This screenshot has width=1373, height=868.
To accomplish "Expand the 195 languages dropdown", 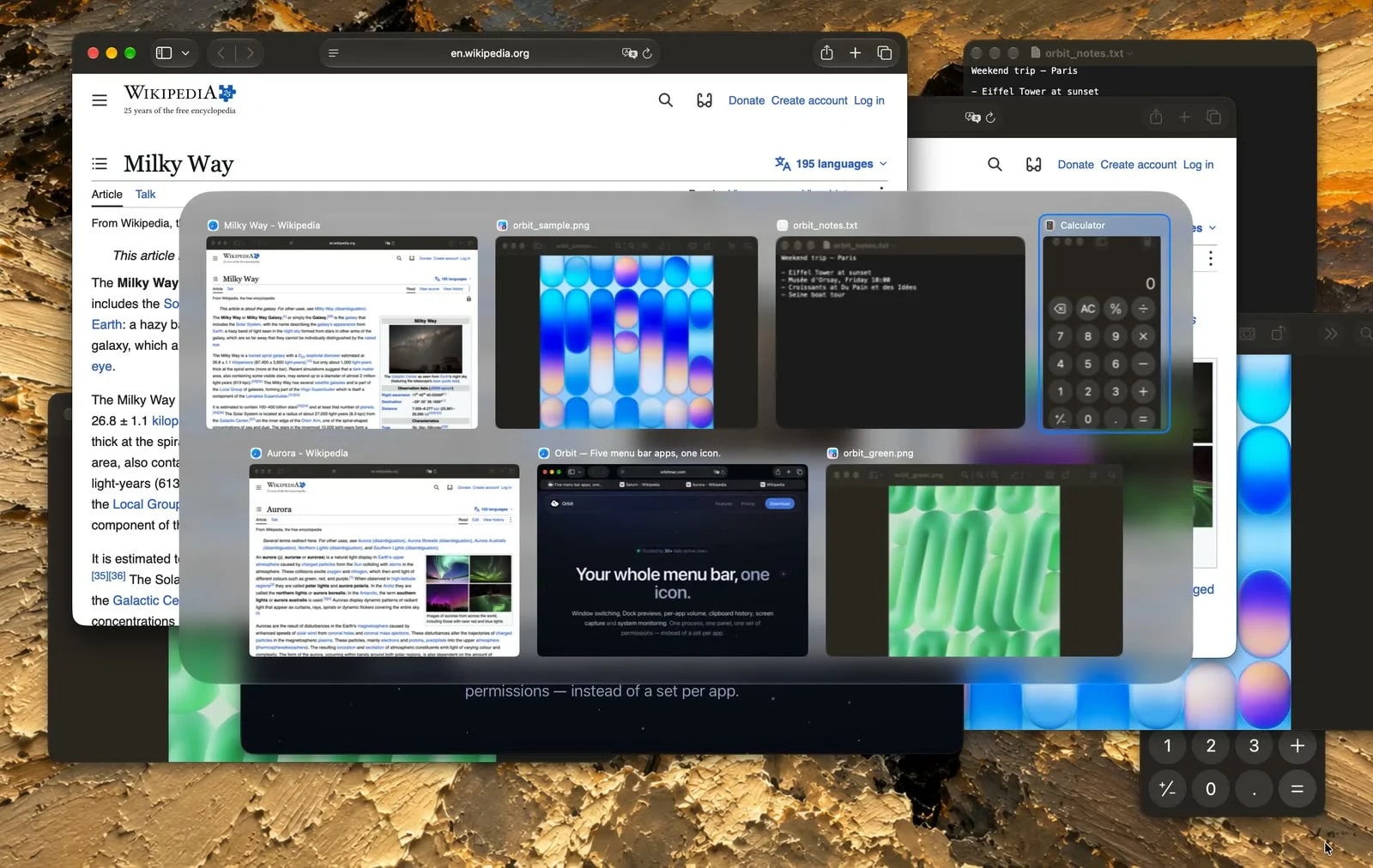I will (831, 164).
